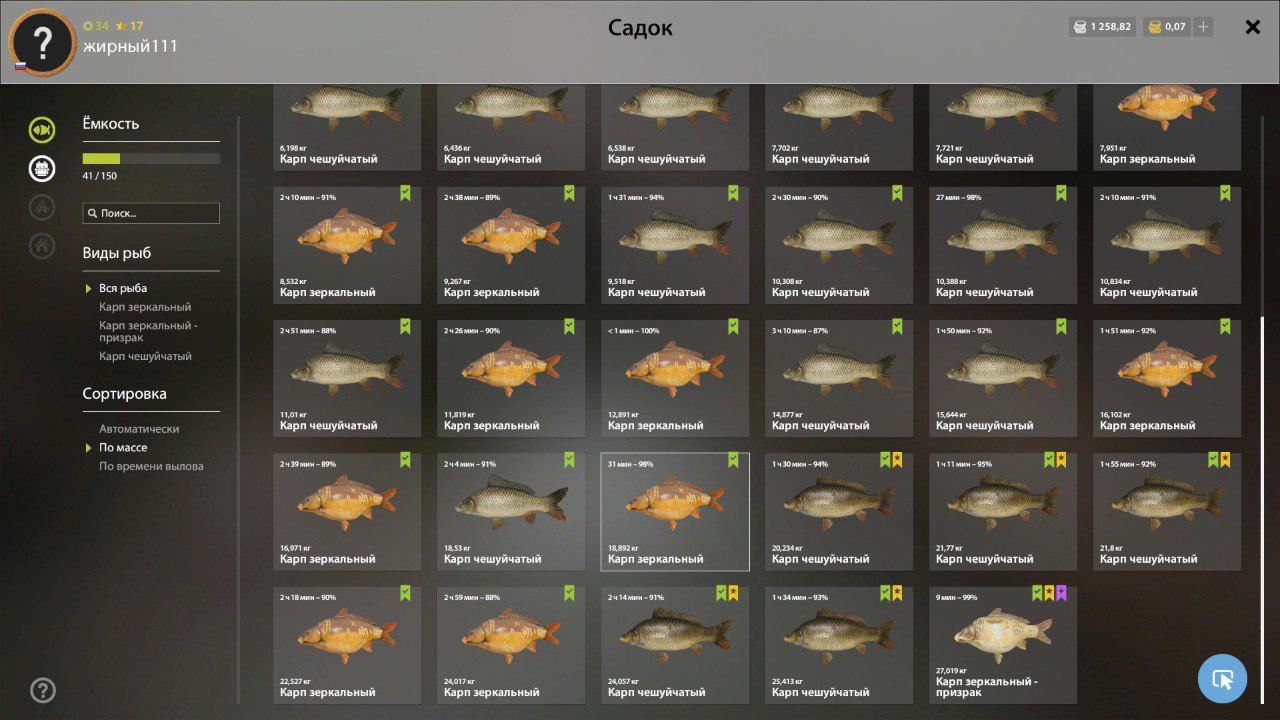Filter by Карп зеркальный - призрак
Screen dimensions: 1280x720
click(x=148, y=331)
